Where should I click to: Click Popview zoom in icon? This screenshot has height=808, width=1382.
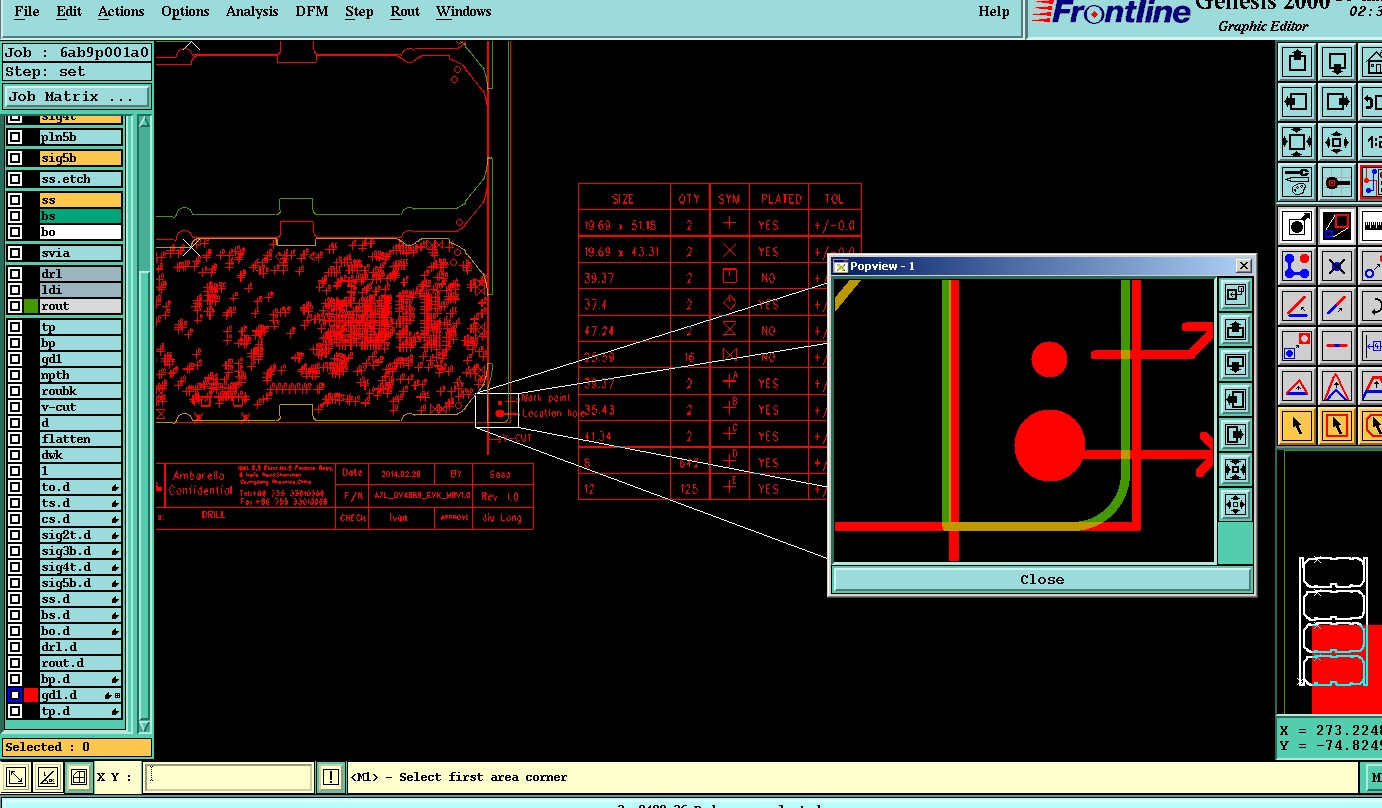pos(1235,469)
